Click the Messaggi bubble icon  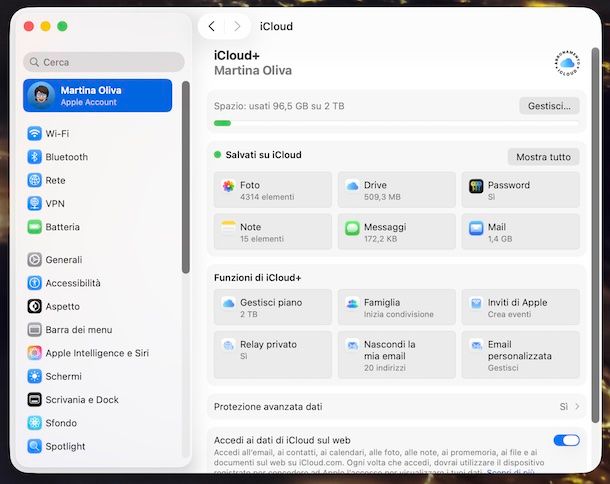click(352, 228)
